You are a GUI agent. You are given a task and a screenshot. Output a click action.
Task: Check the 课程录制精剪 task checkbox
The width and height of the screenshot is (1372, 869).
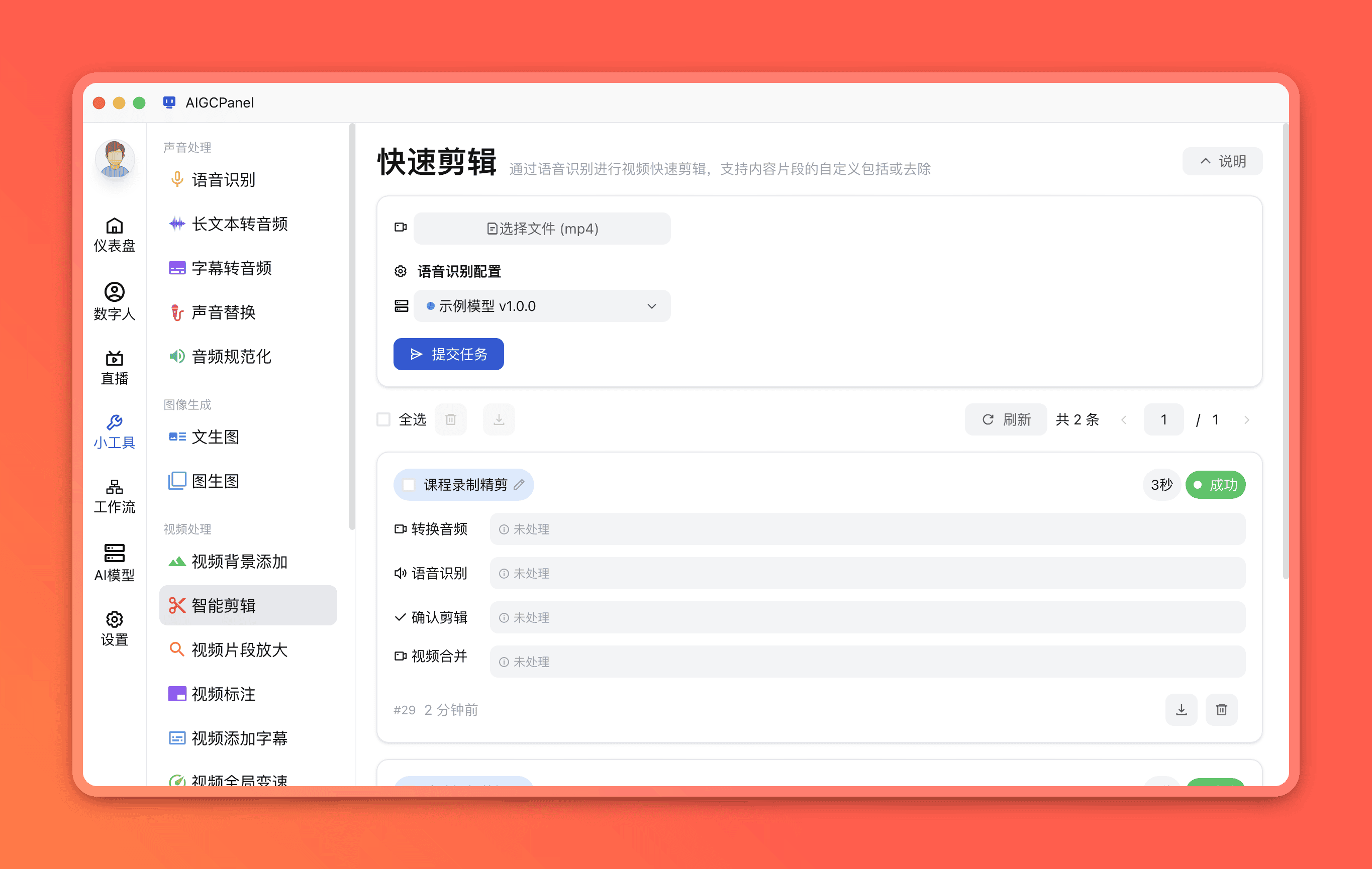(x=409, y=485)
